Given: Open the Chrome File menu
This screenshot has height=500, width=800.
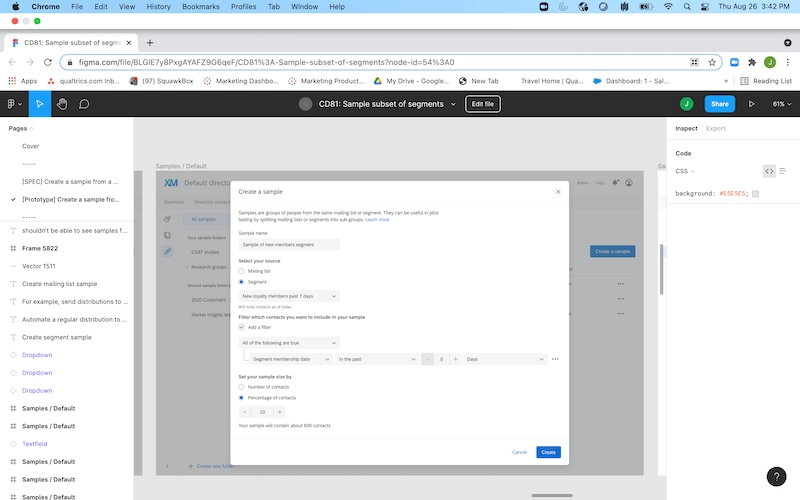Looking at the screenshot, I should coord(77,7).
